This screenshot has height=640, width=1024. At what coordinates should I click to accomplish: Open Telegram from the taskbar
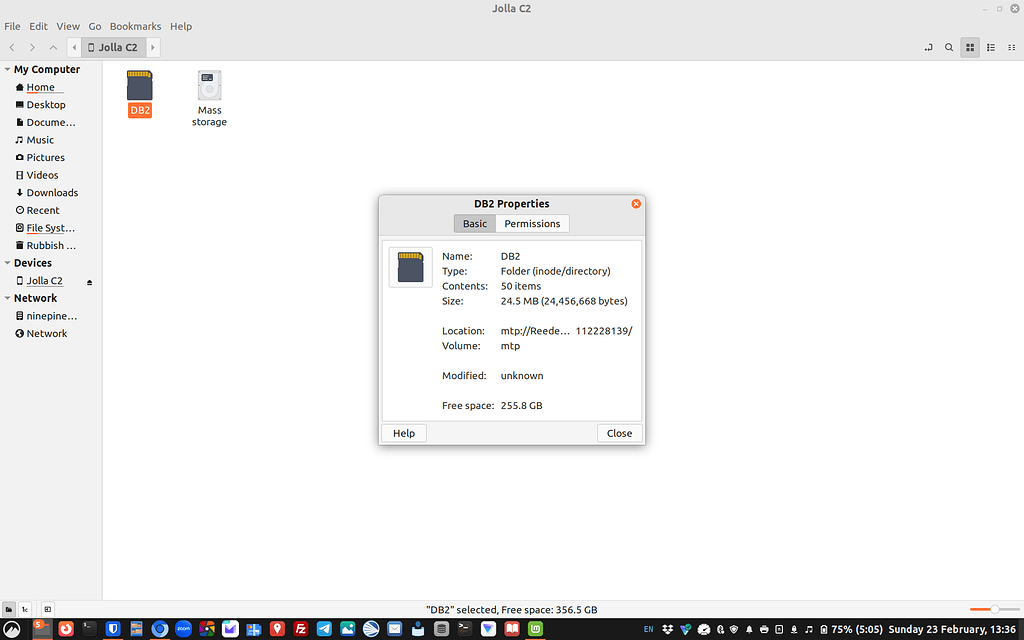[323, 629]
